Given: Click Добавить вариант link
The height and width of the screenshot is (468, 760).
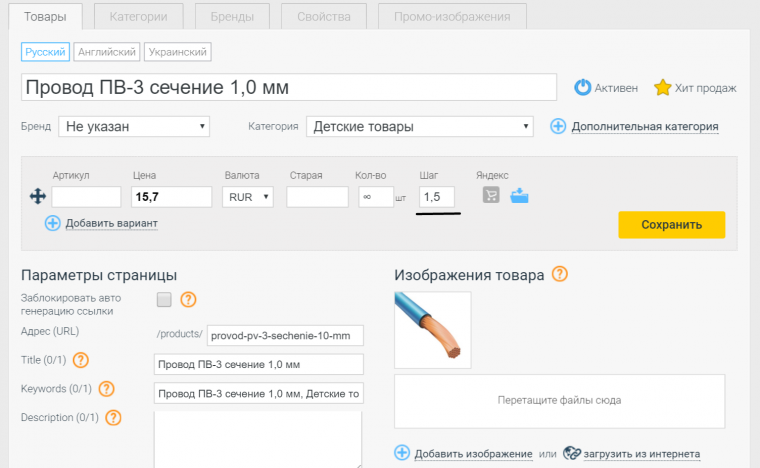Looking at the screenshot, I should point(111,223).
